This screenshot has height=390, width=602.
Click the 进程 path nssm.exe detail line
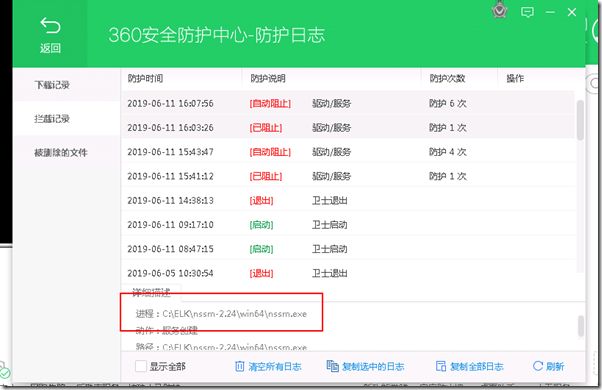pos(221,314)
